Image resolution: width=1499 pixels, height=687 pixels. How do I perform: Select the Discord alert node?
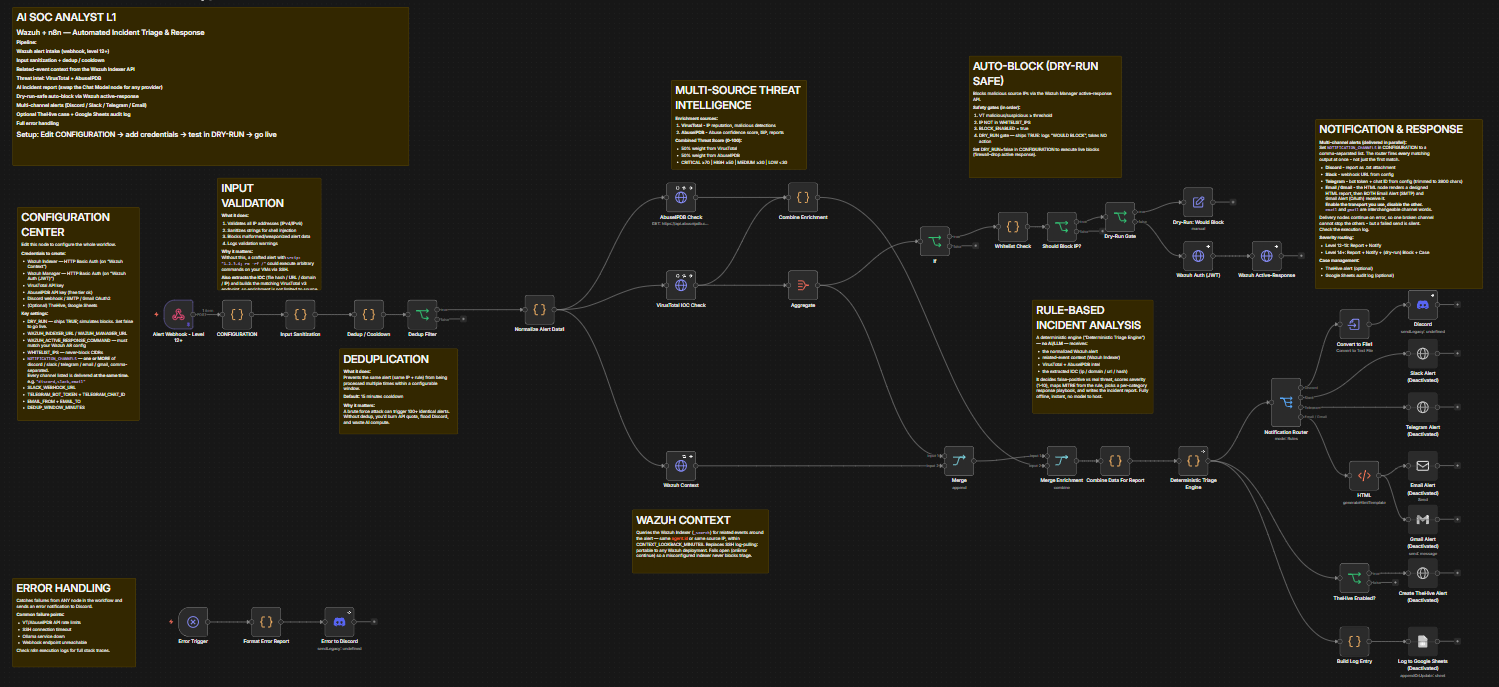coord(1422,305)
